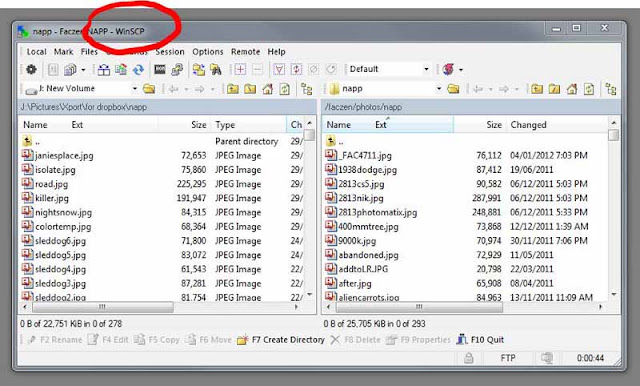
Task: Sort remote panel by Changed column
Action: 557,125
